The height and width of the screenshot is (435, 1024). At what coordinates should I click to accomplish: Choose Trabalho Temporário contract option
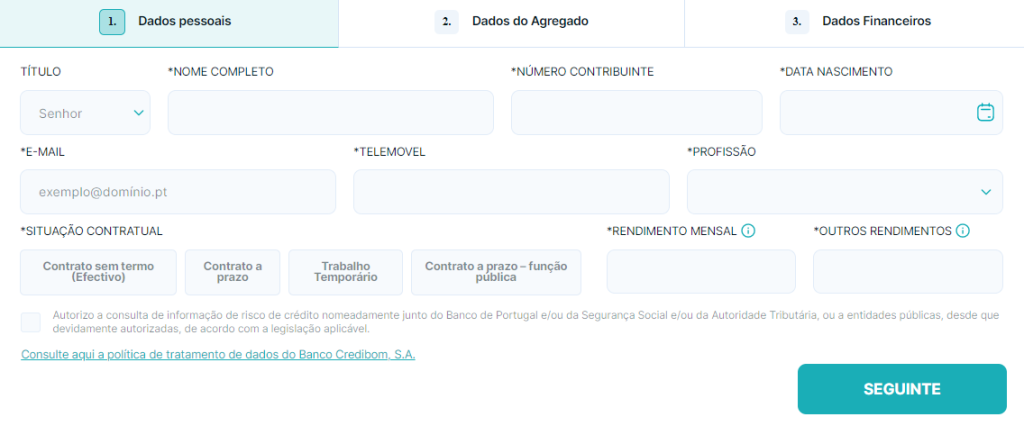click(346, 272)
